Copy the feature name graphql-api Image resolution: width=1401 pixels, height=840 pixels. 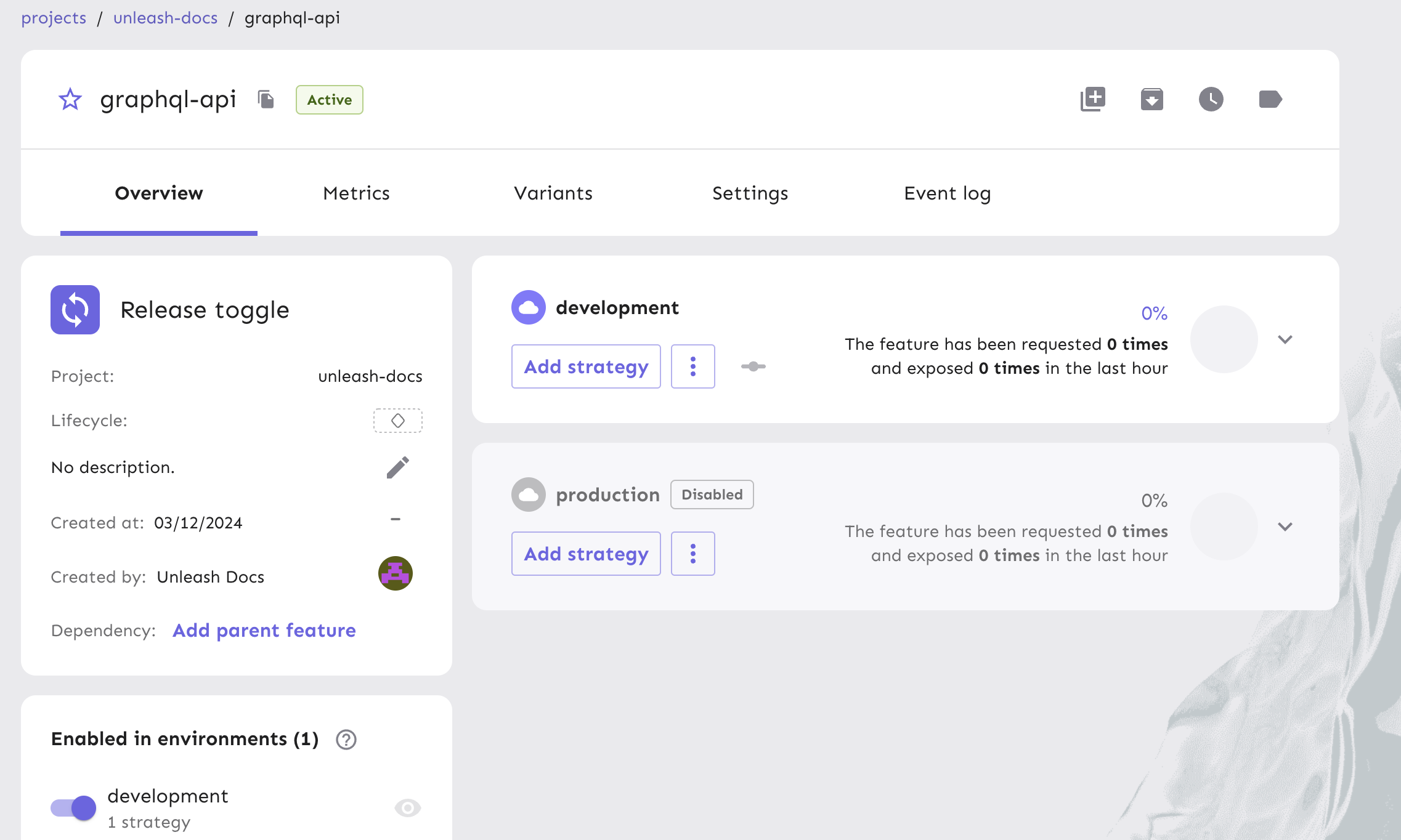click(266, 100)
